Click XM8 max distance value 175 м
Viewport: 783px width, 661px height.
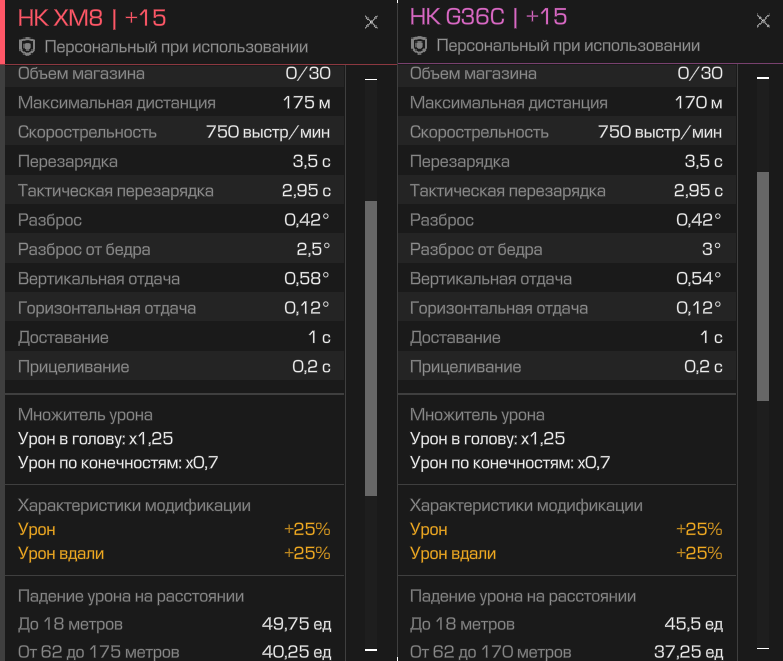tap(307, 102)
